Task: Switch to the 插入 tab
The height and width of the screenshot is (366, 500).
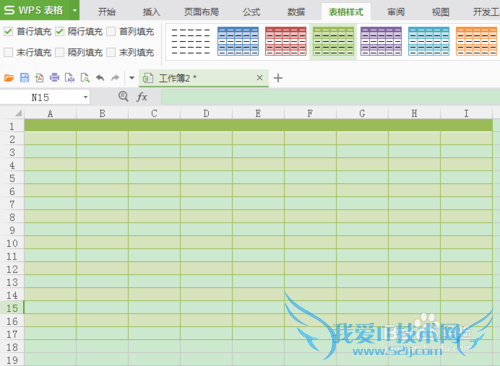Action: (151, 12)
